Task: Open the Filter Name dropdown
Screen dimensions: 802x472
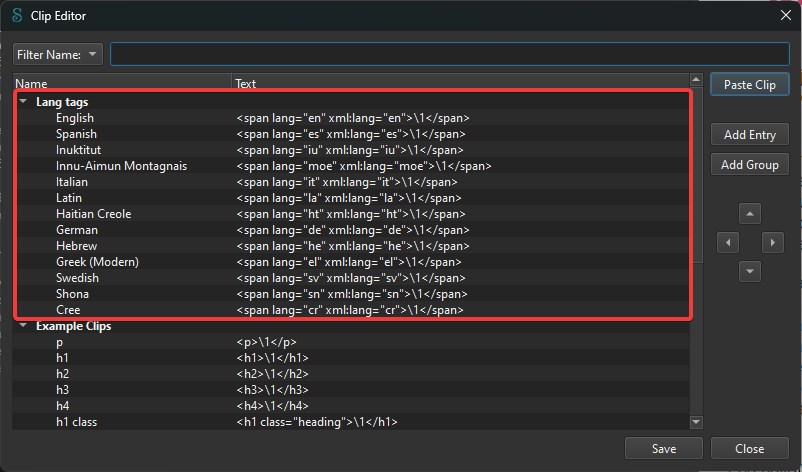Action: click(58, 54)
